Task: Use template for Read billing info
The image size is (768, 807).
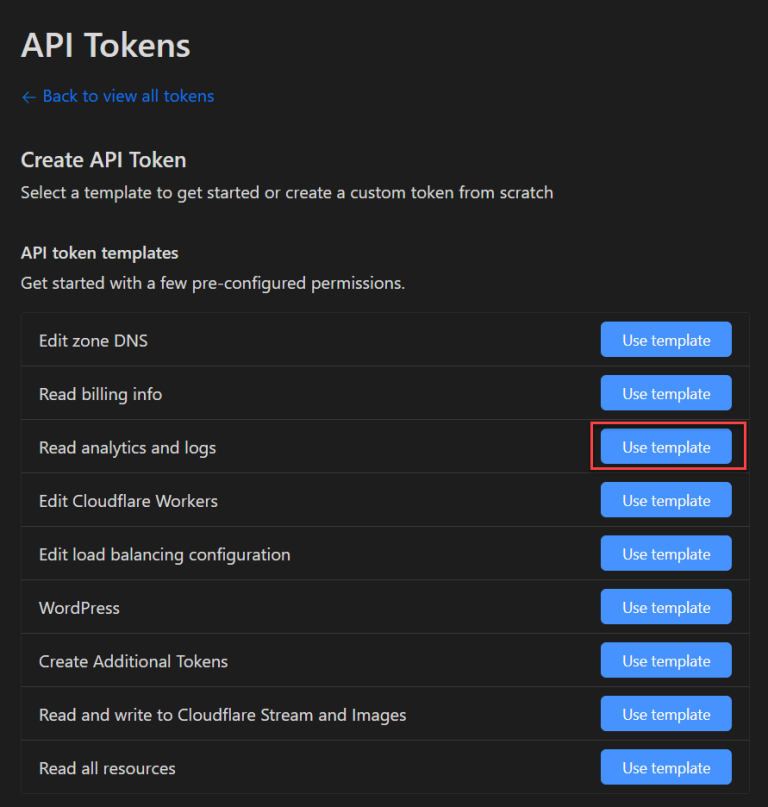Action: [665, 393]
